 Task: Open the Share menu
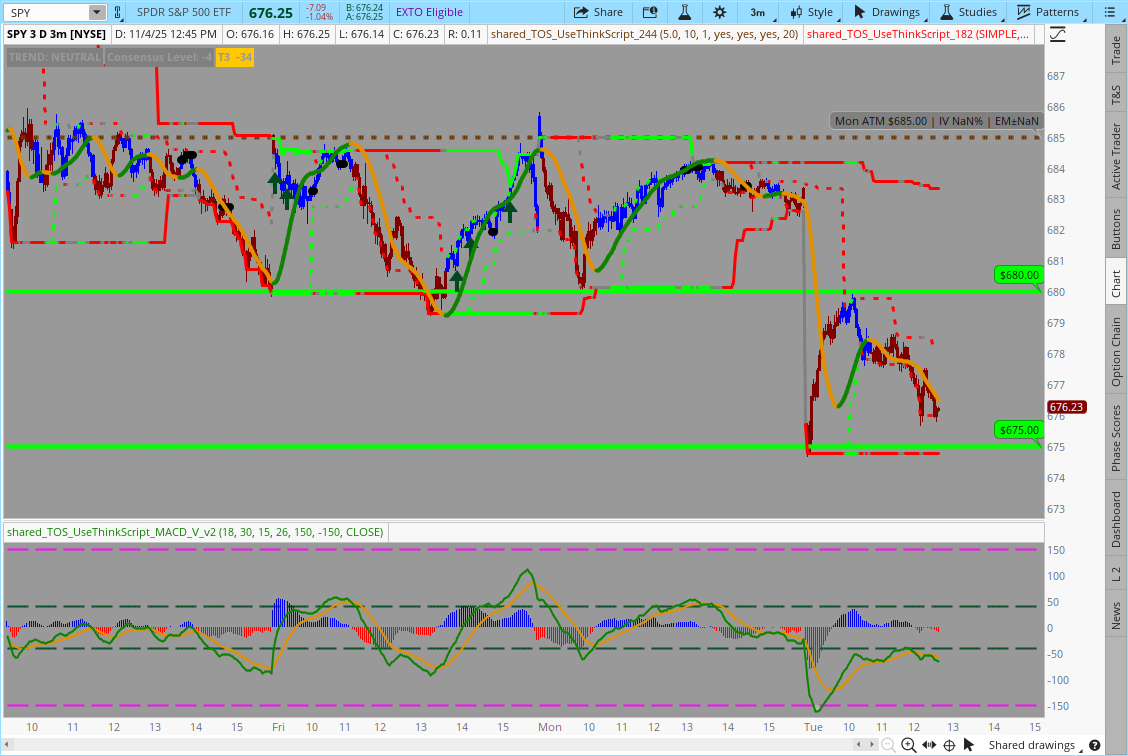click(598, 12)
